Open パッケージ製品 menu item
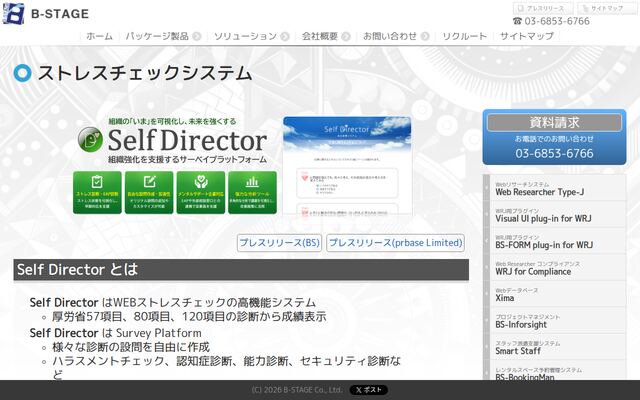Screen dimensions: 640x400 pyautogui.click(x=157, y=36)
